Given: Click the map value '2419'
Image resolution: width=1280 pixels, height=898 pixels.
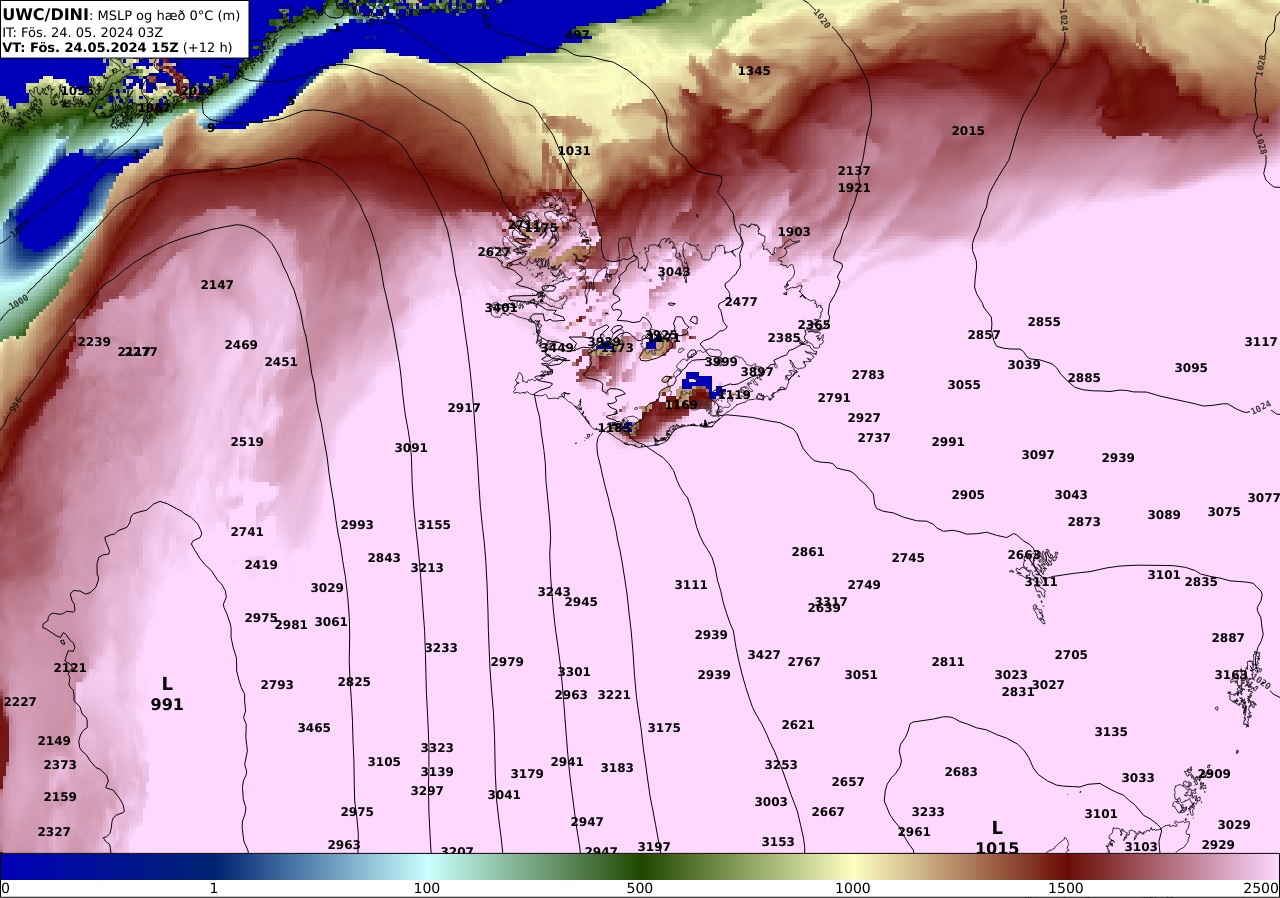Looking at the screenshot, I should 261,565.
